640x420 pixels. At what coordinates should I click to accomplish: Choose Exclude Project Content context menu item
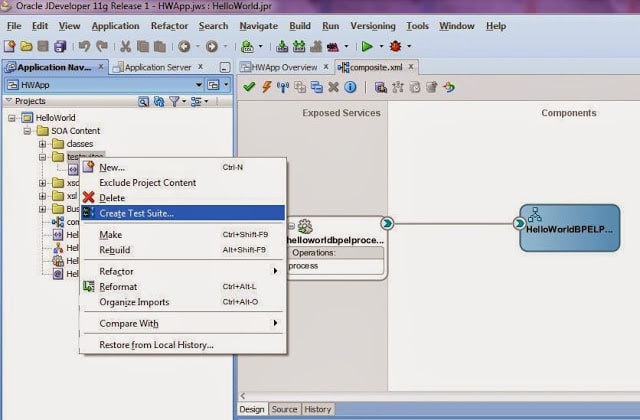183,182
